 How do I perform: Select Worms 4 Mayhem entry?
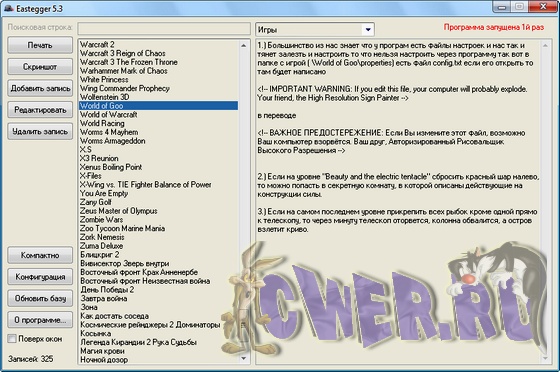pos(158,132)
